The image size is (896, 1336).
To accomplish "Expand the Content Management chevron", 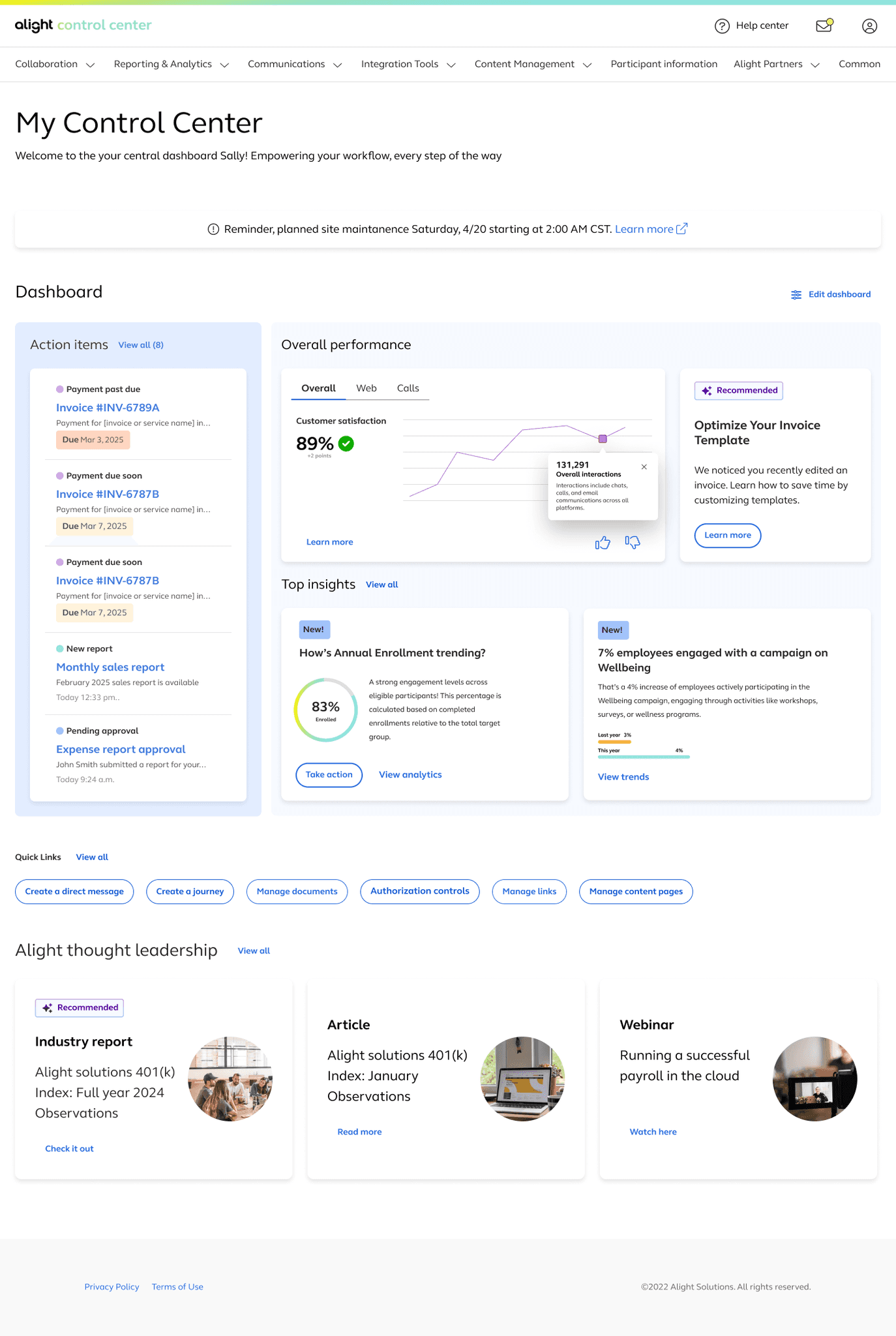I will coord(587,65).
